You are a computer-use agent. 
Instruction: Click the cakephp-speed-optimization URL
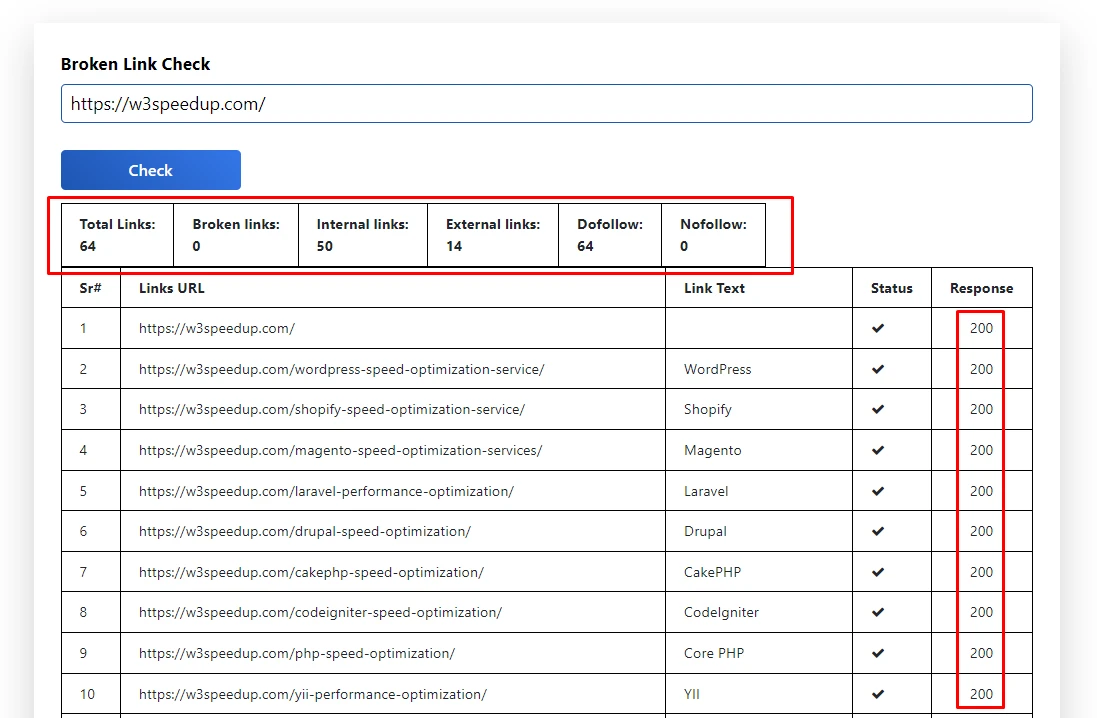tap(311, 572)
